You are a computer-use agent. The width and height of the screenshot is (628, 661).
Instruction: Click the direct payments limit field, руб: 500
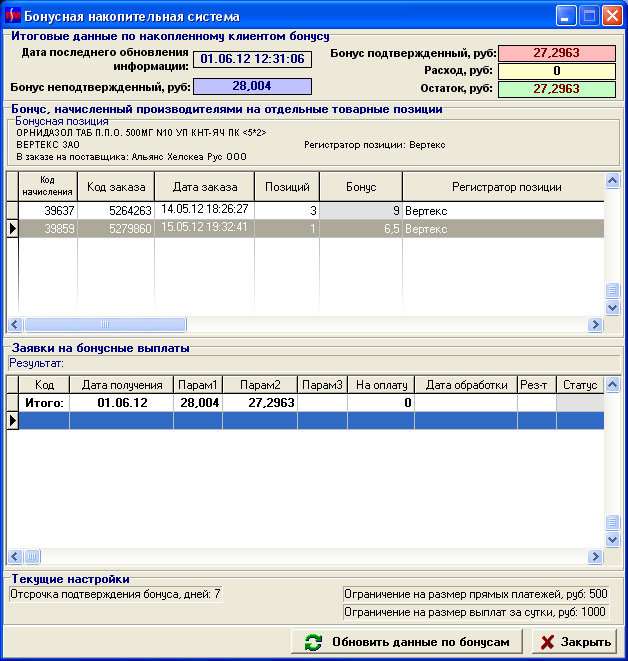pos(476,594)
